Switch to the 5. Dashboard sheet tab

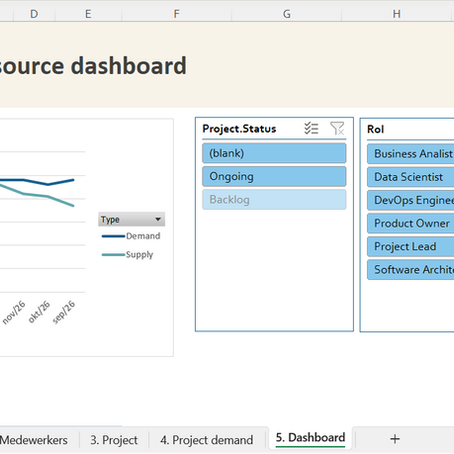pos(310,438)
